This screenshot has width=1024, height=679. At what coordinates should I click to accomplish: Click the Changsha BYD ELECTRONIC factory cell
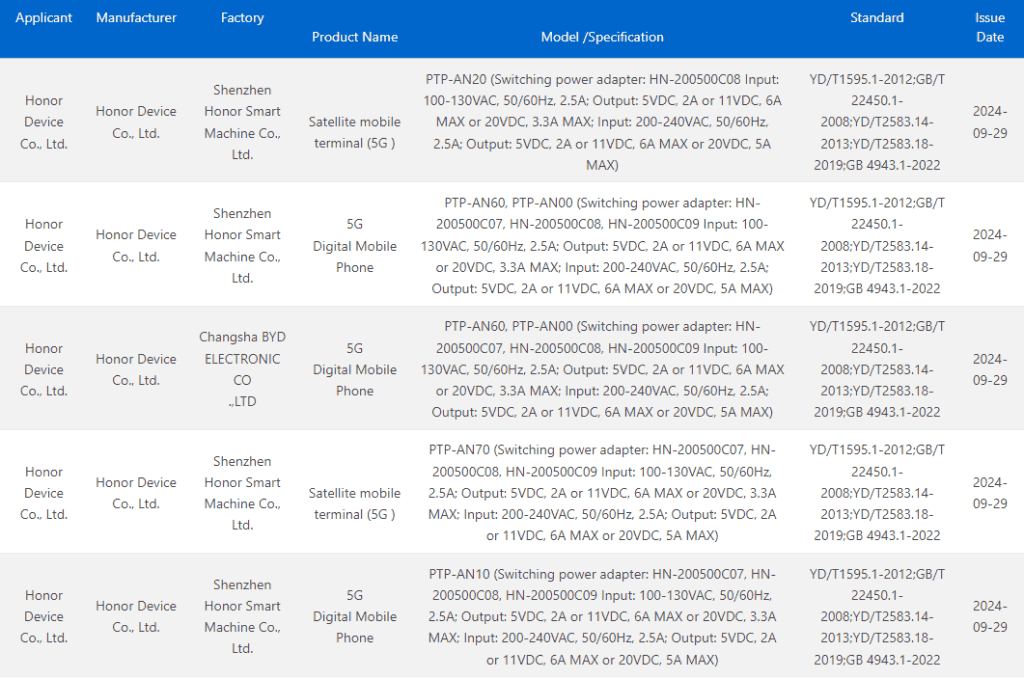coord(242,369)
